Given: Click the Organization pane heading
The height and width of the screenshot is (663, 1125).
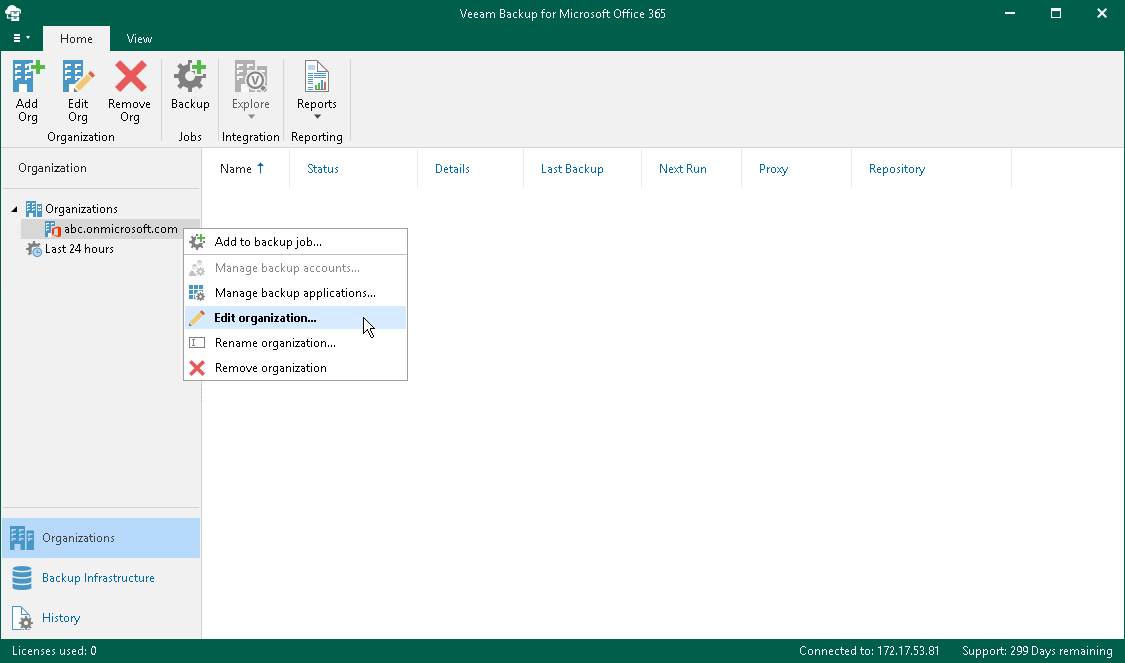Looking at the screenshot, I should [52, 168].
